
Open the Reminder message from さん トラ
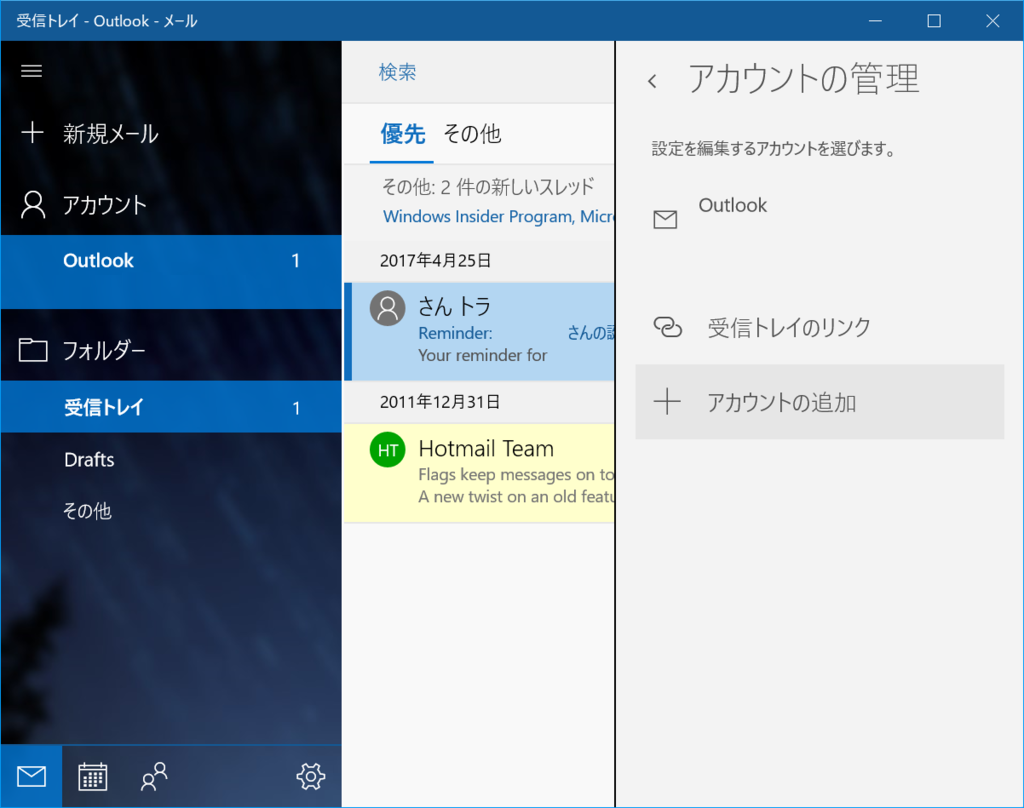coord(479,331)
